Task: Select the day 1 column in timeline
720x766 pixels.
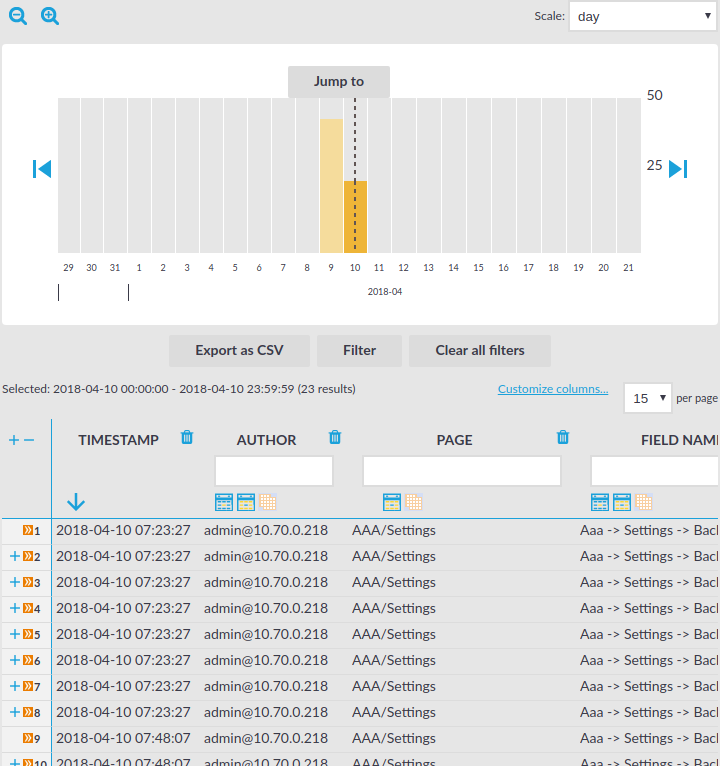Action: [x=140, y=175]
